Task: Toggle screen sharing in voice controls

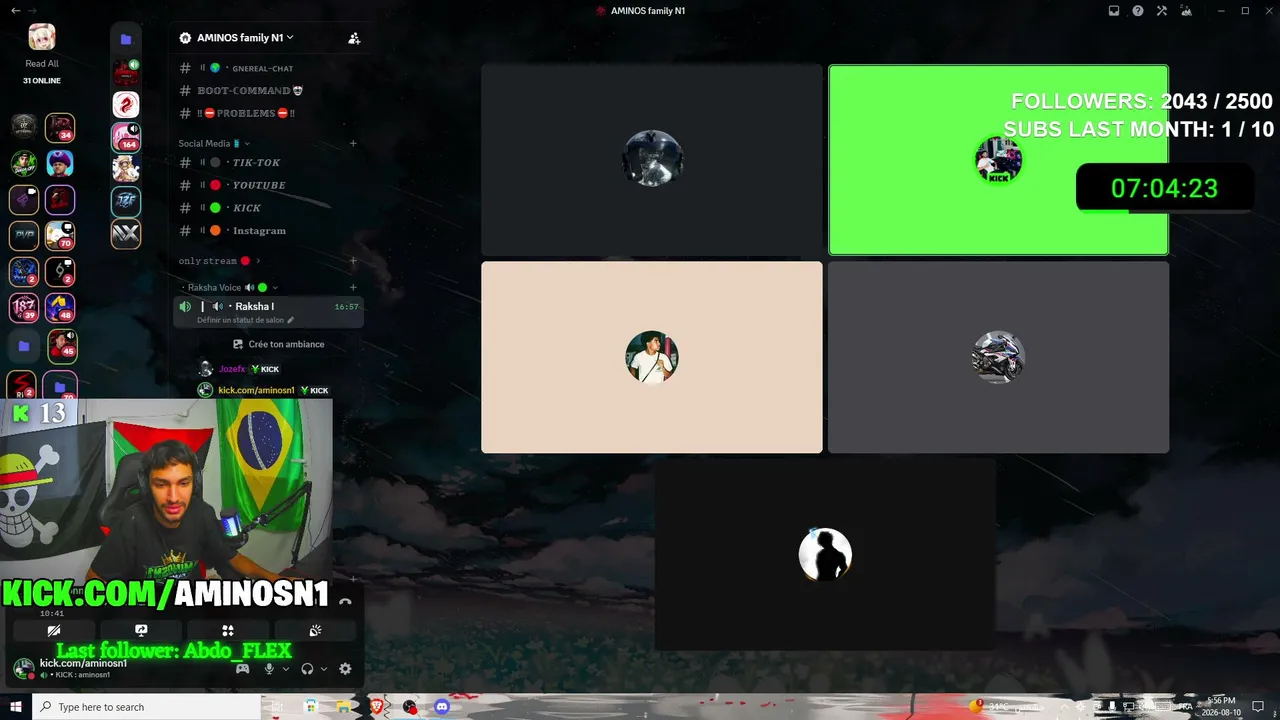Action: click(x=141, y=631)
